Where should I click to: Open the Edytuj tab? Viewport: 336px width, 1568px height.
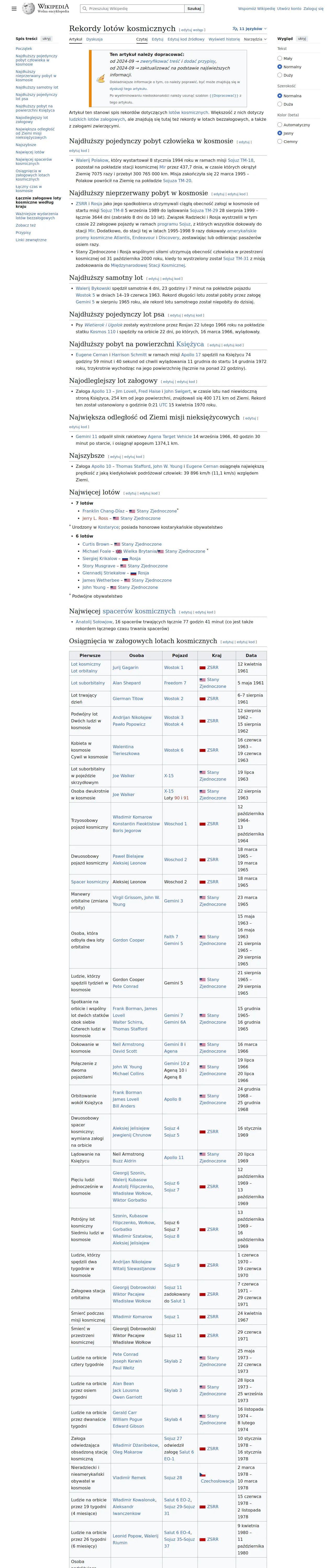[157, 39]
